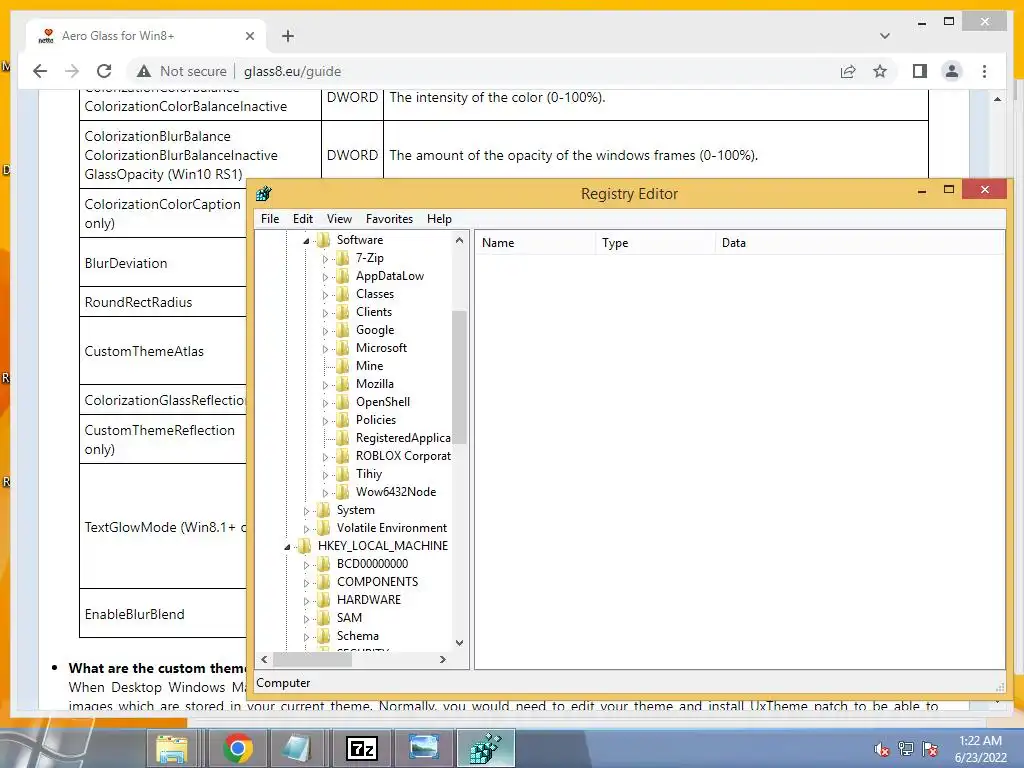Open File Explorer from the taskbar

point(172,748)
